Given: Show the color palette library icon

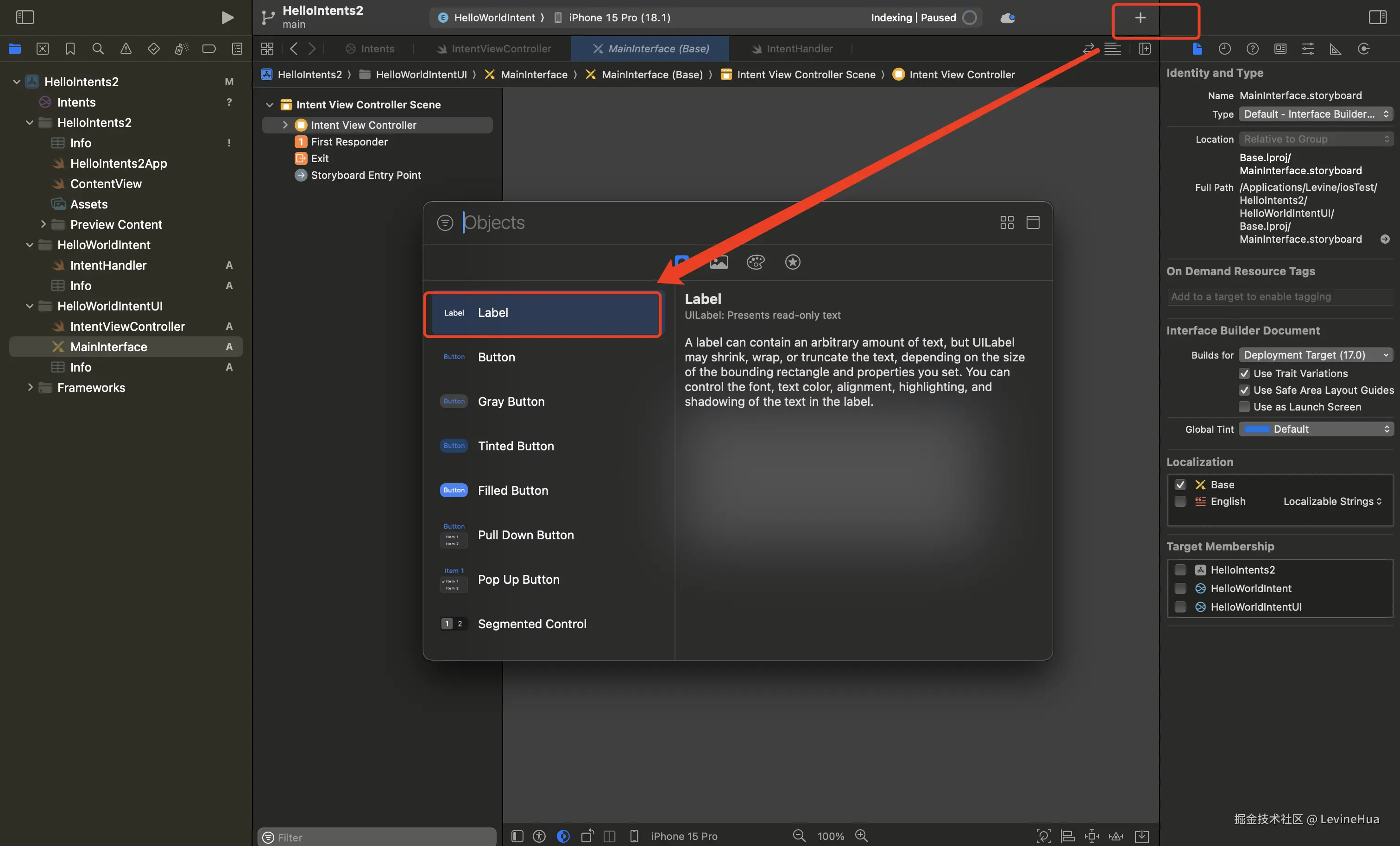Looking at the screenshot, I should (755, 262).
